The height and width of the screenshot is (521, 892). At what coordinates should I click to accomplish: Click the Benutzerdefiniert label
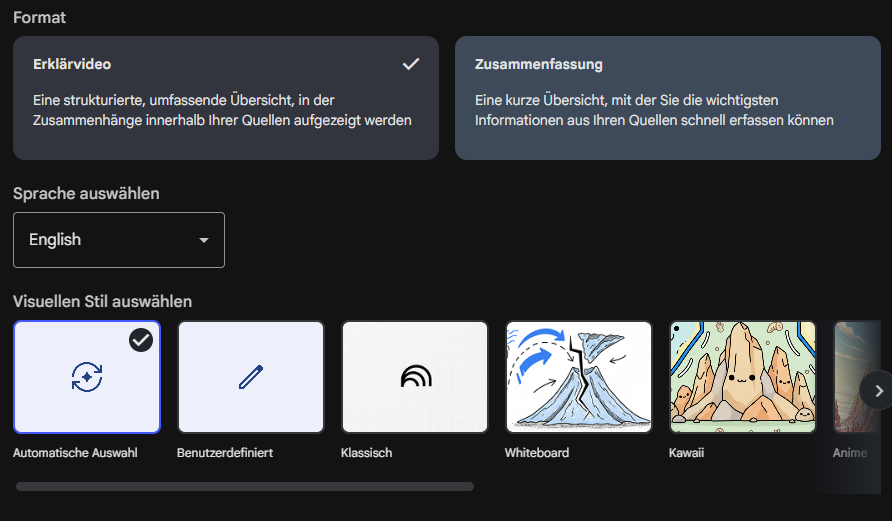pos(225,453)
